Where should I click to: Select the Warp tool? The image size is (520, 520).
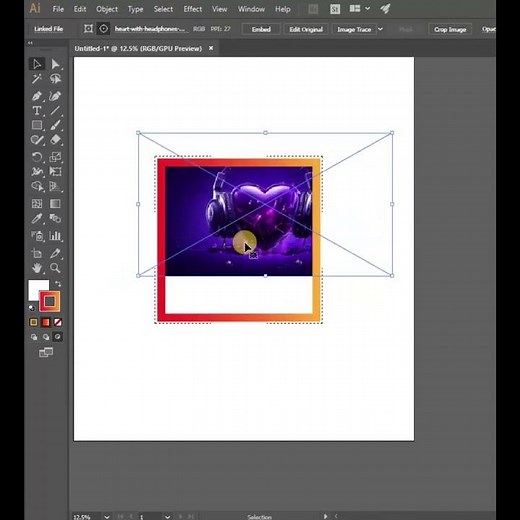click(x=37, y=172)
